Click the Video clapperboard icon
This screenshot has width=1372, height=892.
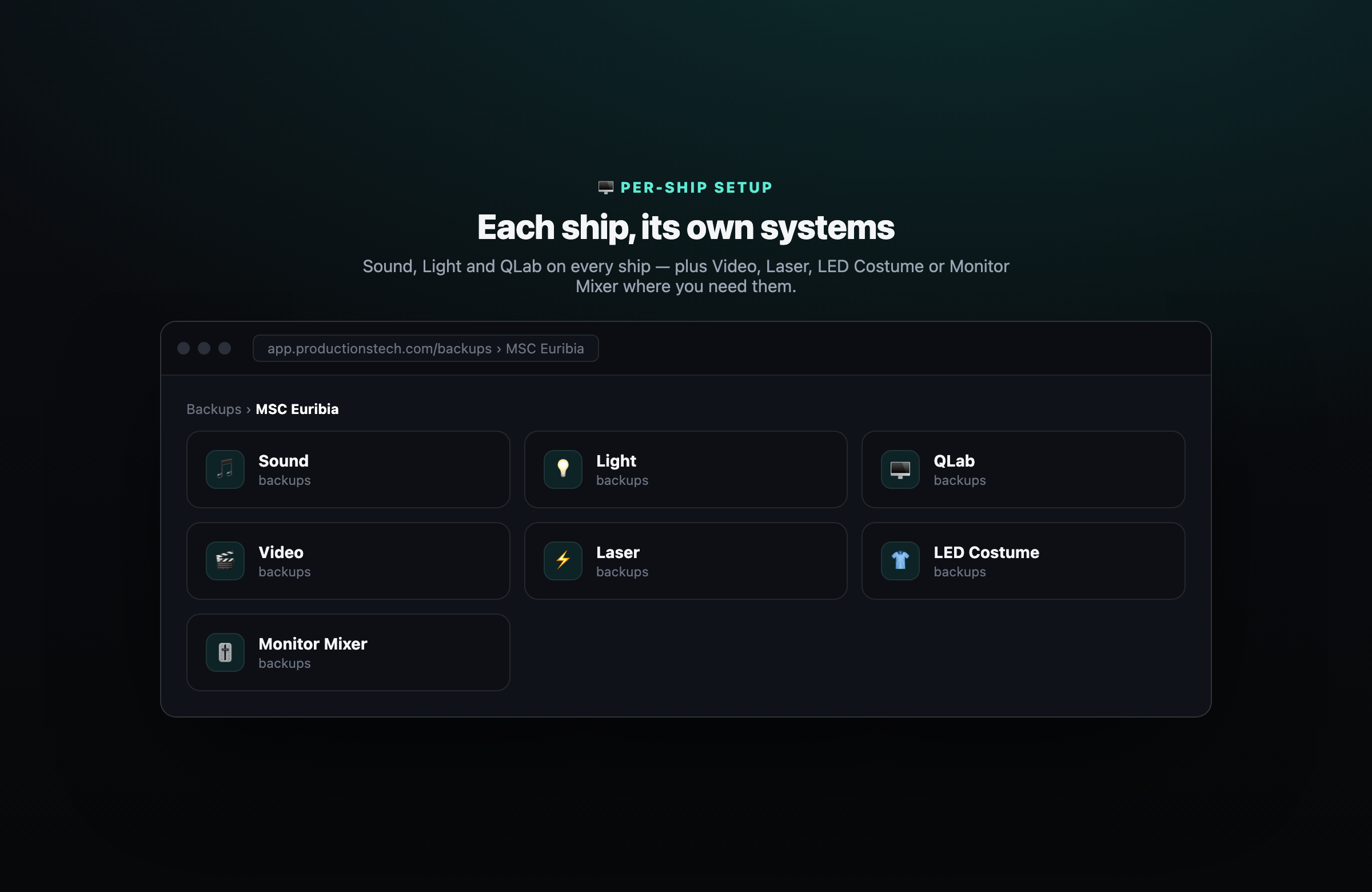pyautogui.click(x=225, y=561)
